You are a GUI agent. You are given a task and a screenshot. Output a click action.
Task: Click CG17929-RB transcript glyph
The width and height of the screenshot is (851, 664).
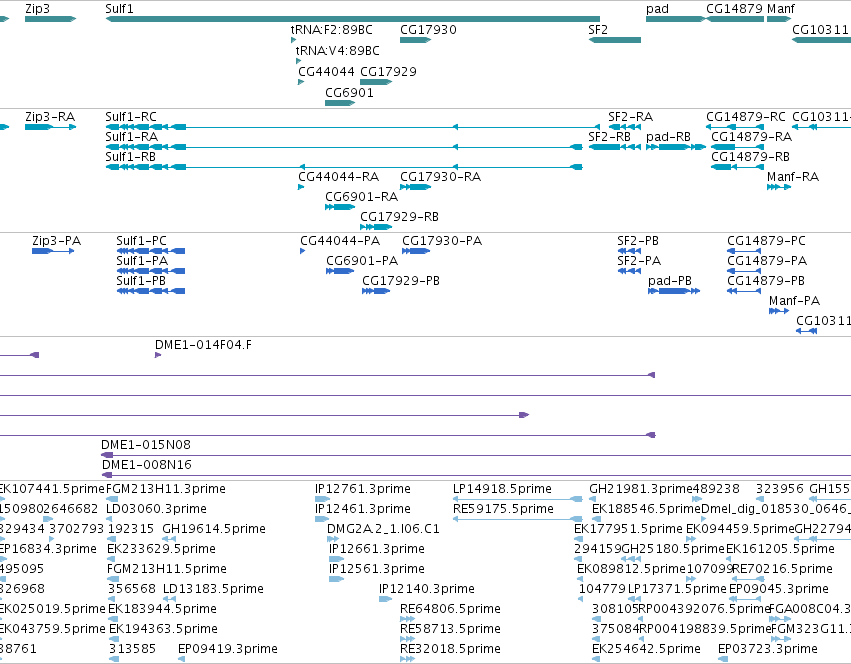[x=376, y=227]
